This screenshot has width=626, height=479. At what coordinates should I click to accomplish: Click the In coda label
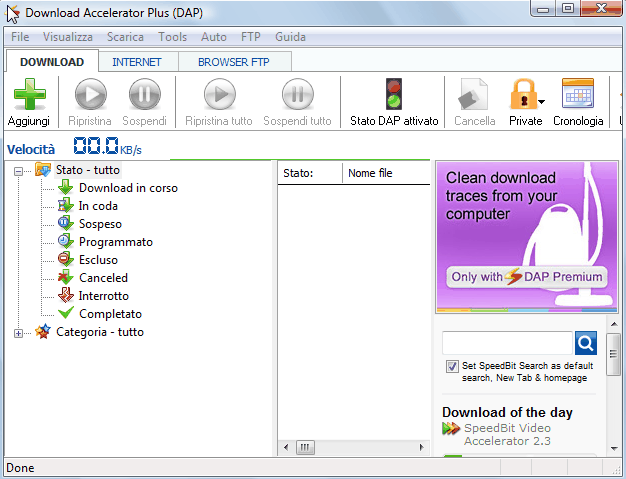point(98,206)
